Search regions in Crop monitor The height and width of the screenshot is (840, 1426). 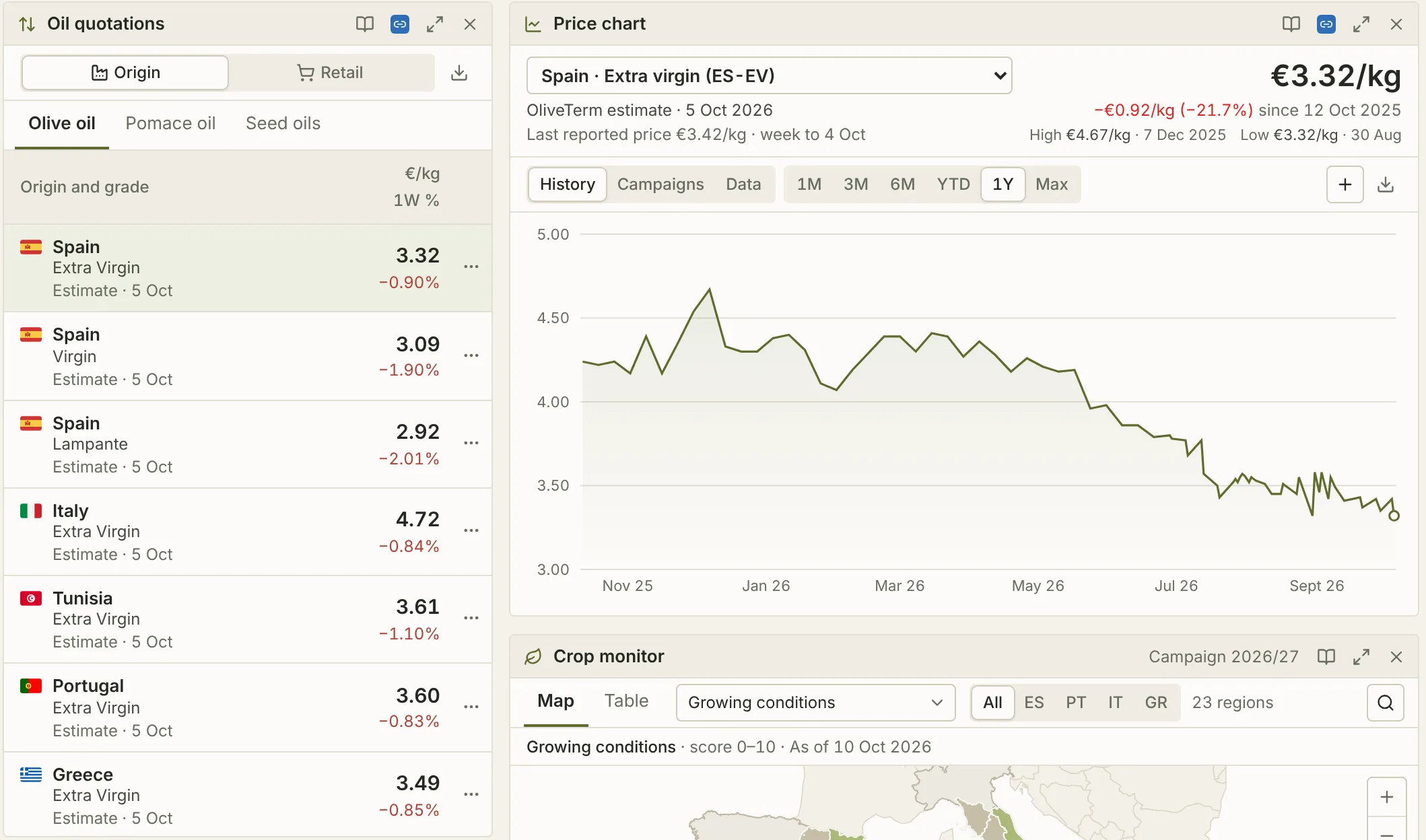click(1386, 703)
